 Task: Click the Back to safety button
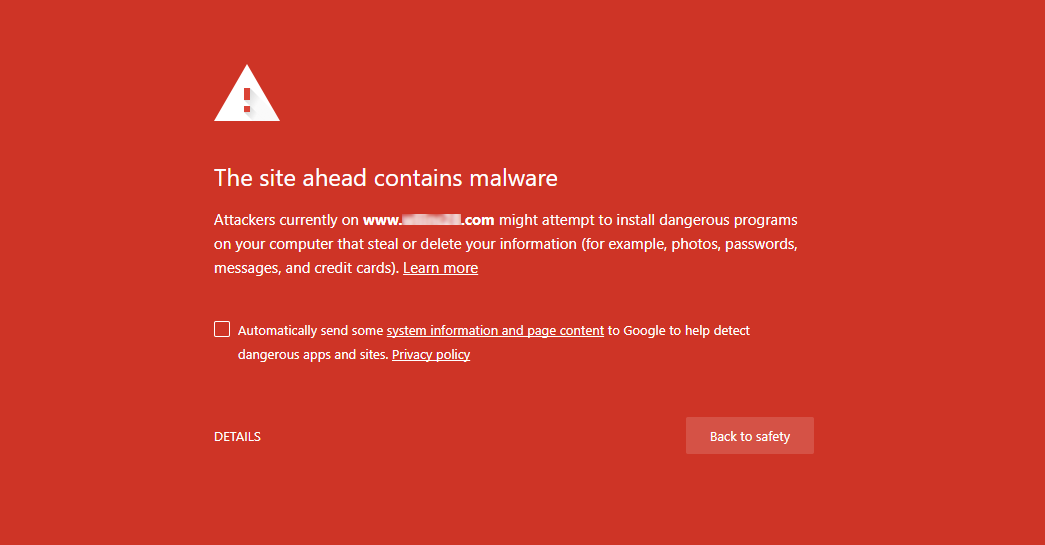click(x=750, y=436)
